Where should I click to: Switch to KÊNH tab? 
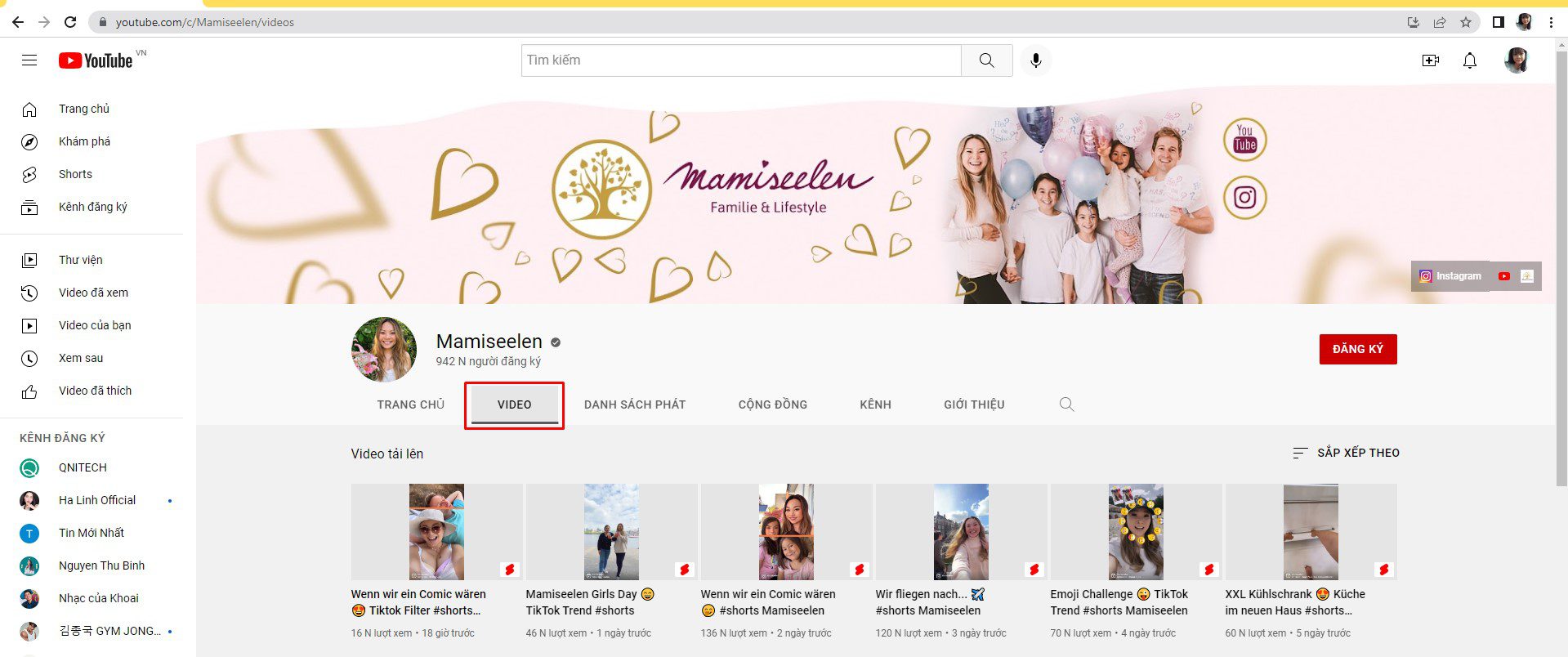[875, 404]
